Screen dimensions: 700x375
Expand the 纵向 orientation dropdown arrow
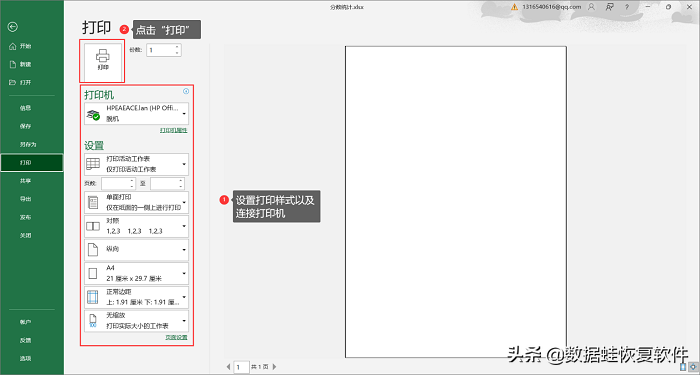pos(184,250)
